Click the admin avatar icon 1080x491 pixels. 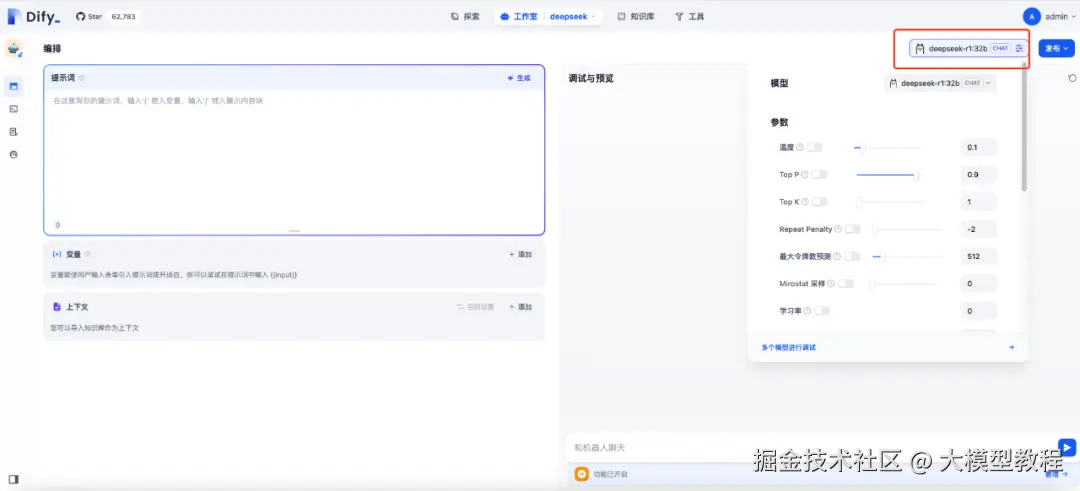pos(1032,16)
